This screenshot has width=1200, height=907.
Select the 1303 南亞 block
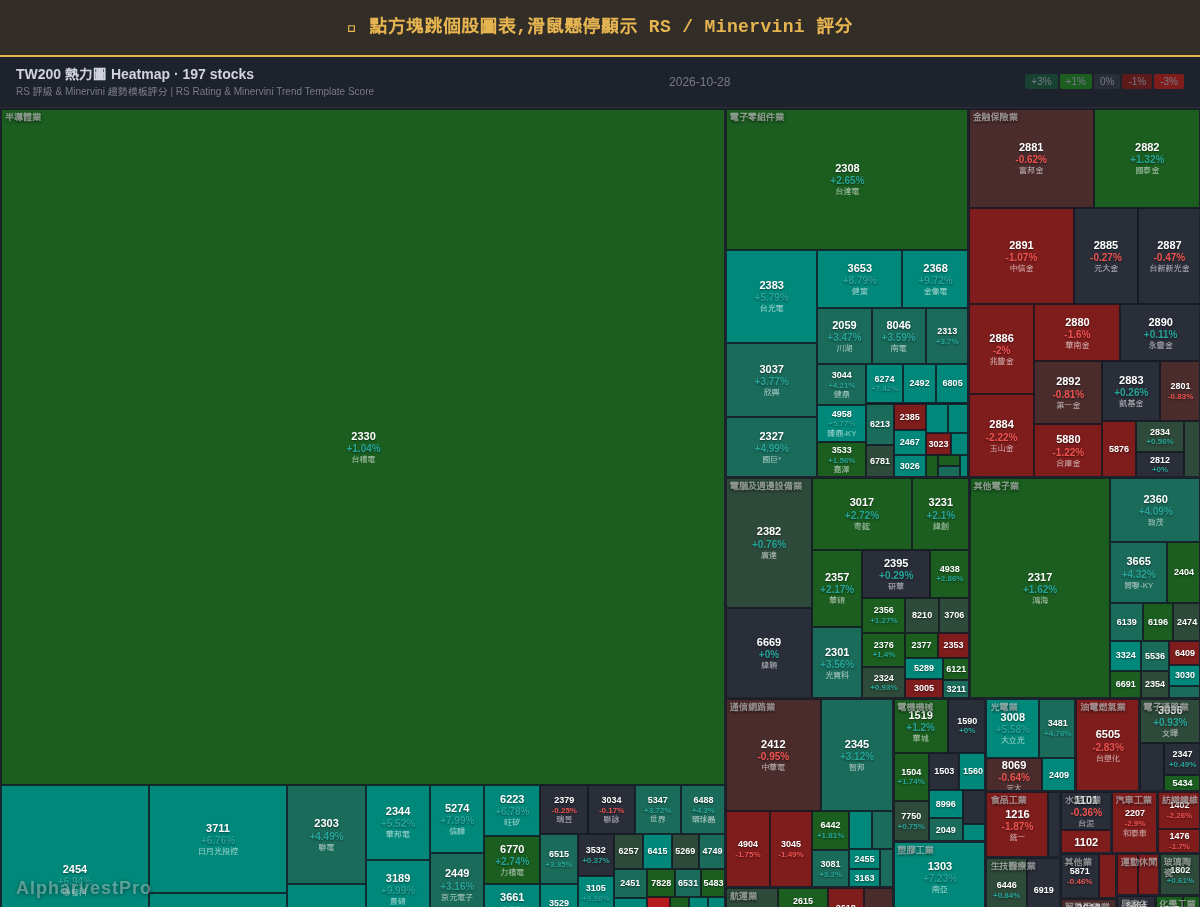[x=939, y=876]
